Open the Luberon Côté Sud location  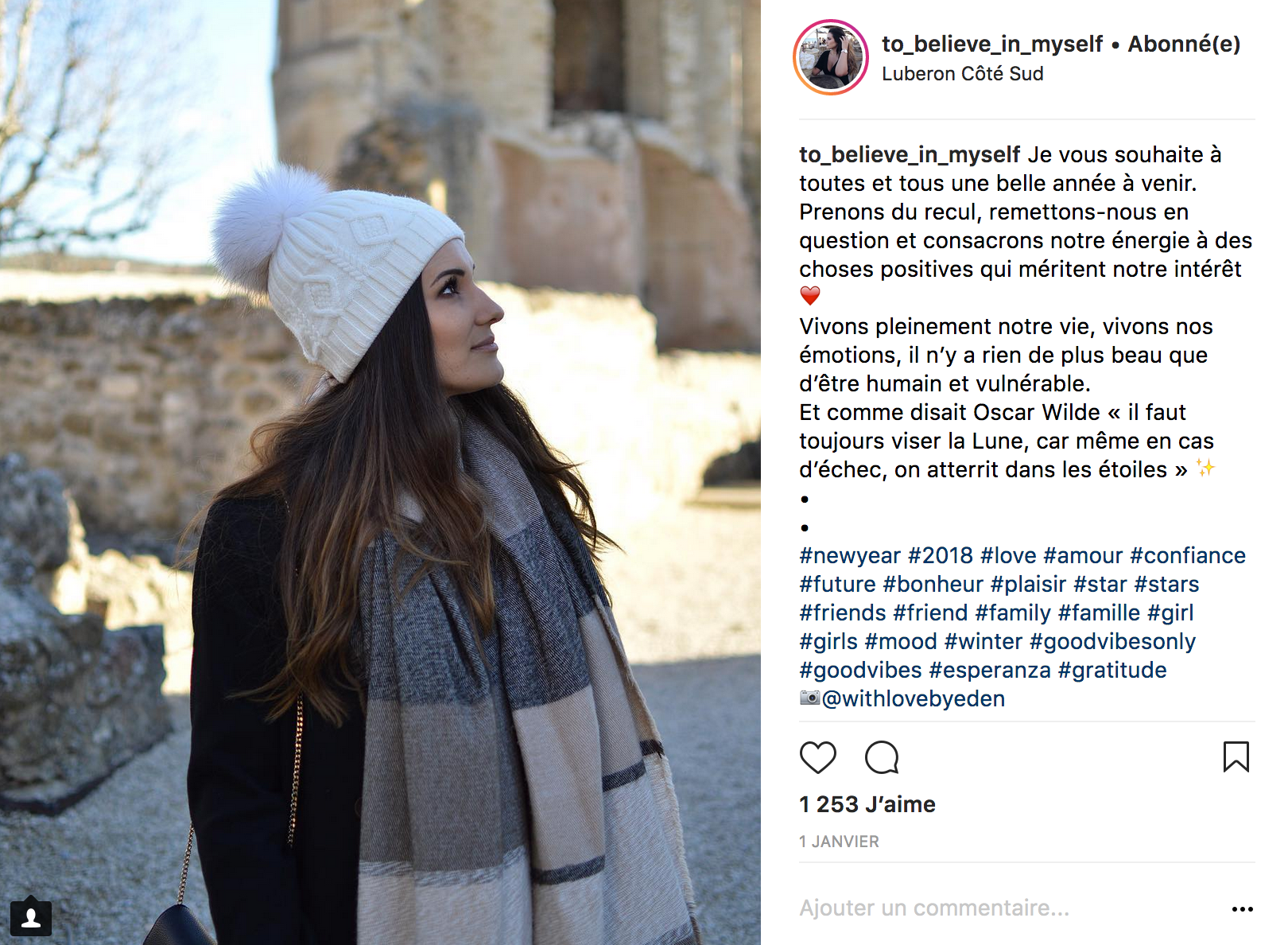coord(962,74)
